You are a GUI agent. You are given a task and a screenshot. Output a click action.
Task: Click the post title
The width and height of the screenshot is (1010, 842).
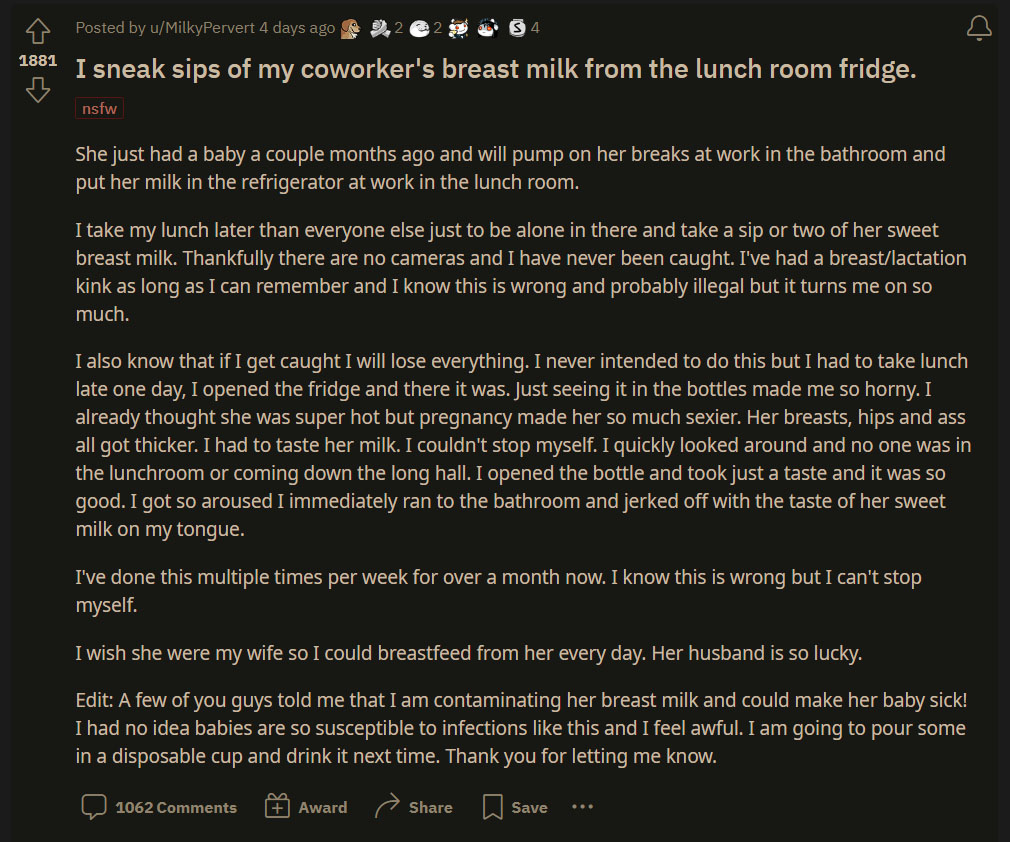click(x=496, y=69)
